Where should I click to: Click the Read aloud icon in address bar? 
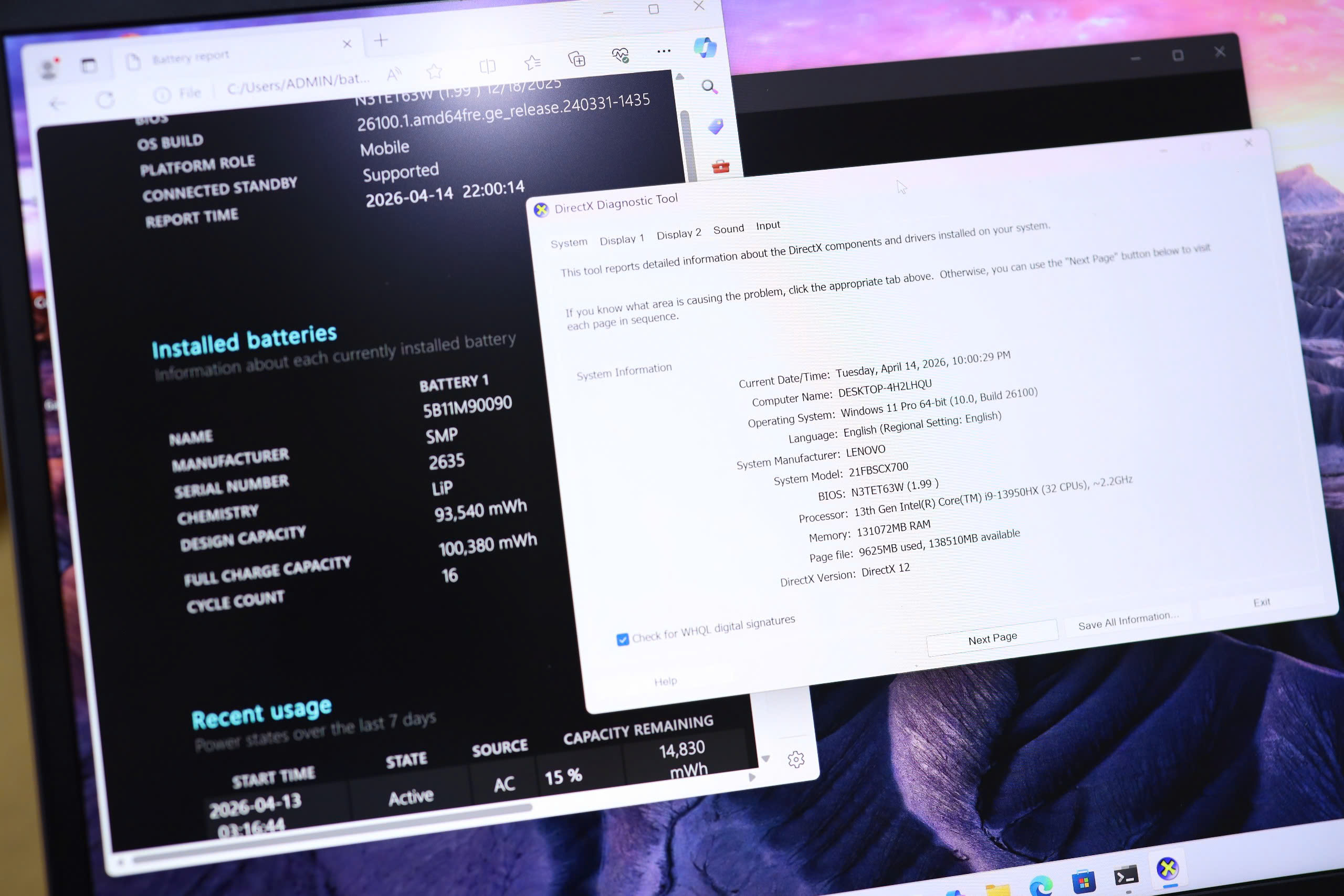pos(394,73)
